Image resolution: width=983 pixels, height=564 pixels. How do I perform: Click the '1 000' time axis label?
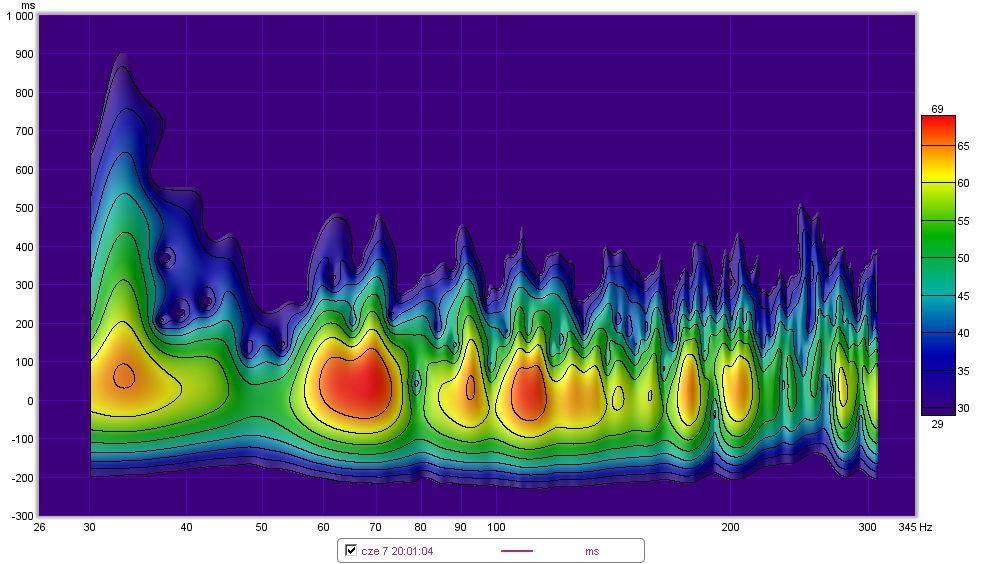click(x=20, y=16)
